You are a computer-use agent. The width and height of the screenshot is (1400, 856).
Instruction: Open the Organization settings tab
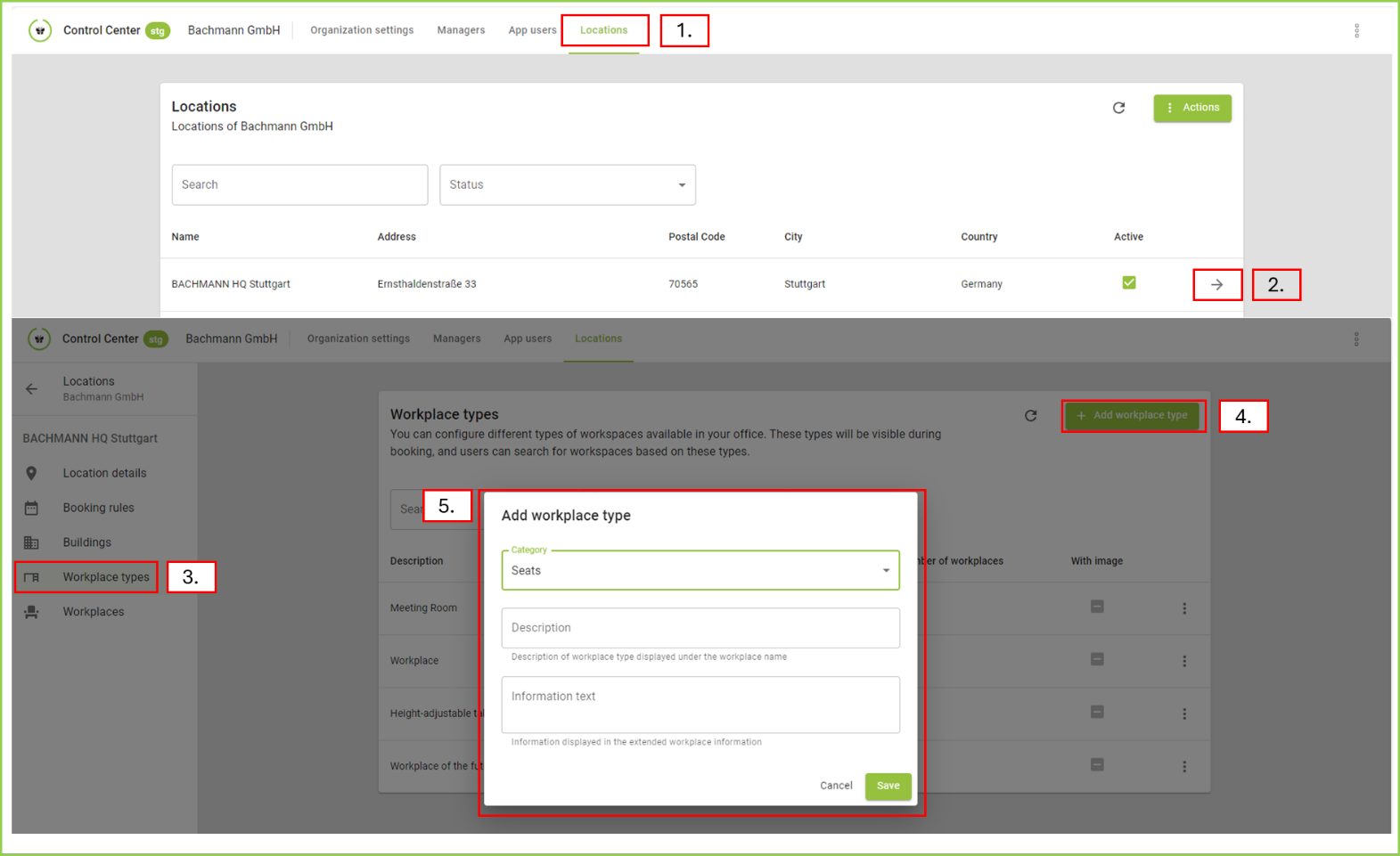[x=362, y=30]
